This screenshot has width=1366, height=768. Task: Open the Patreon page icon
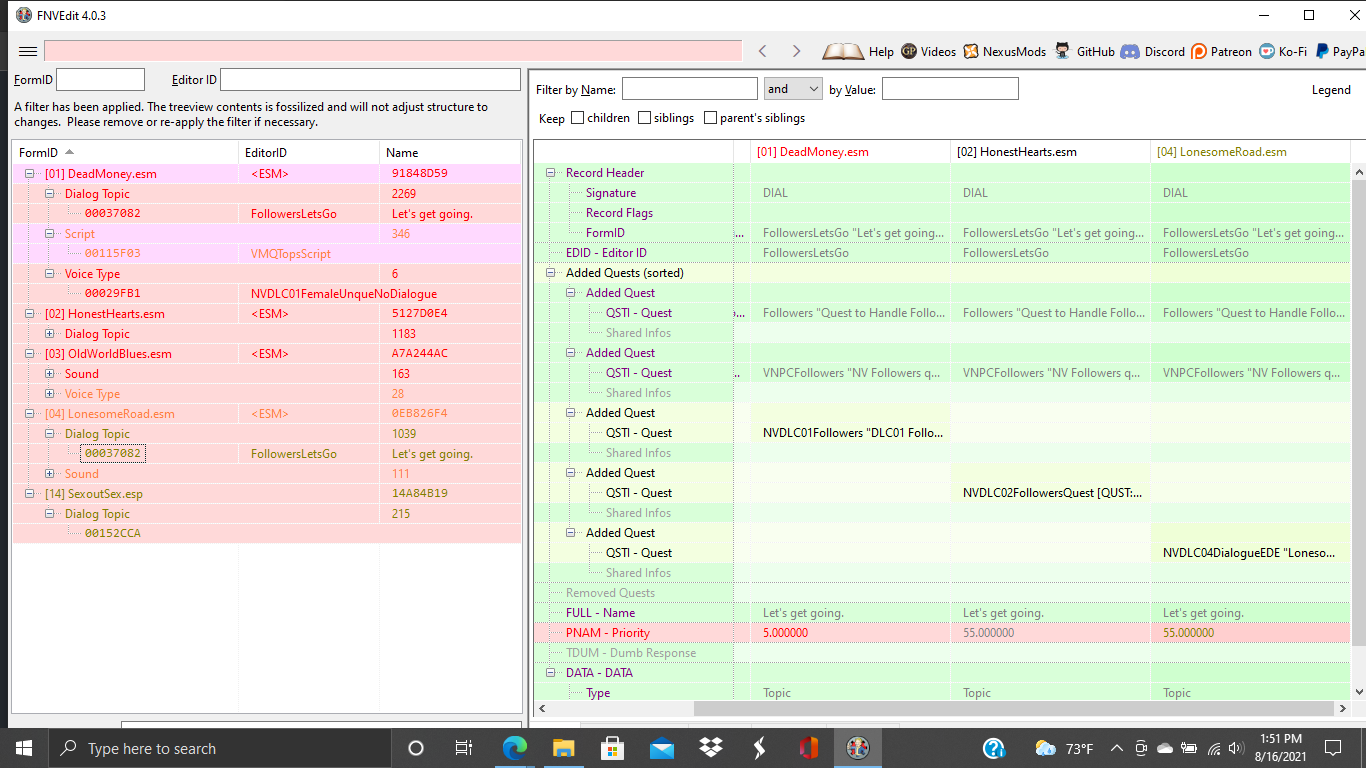[1199, 51]
